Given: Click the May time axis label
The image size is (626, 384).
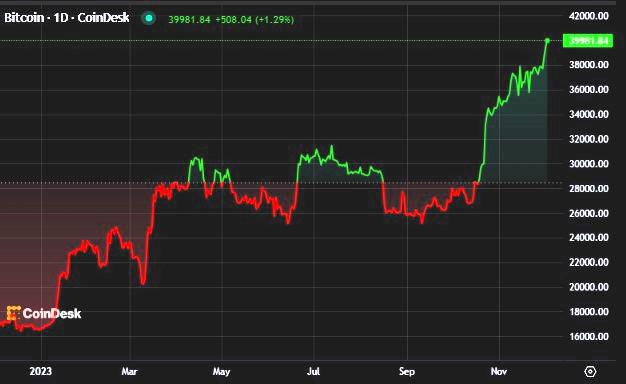Looking at the screenshot, I should 222,372.
